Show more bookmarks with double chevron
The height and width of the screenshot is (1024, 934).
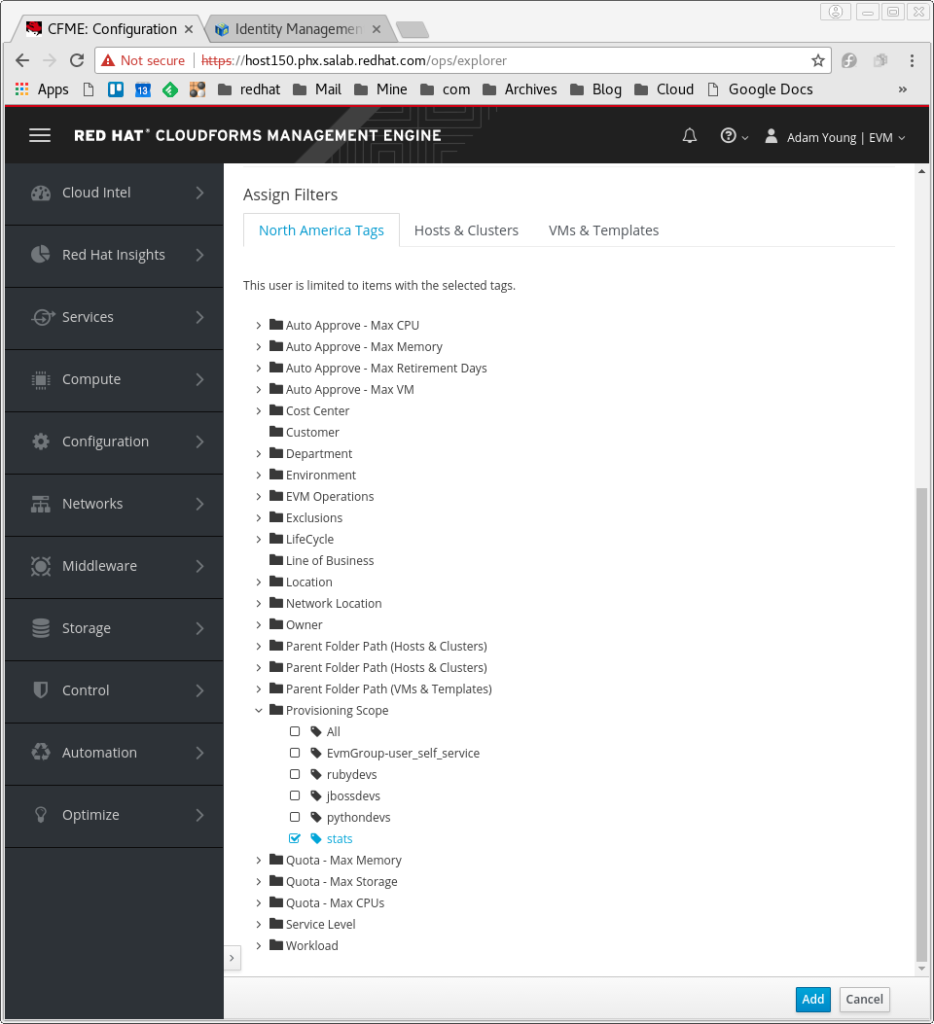[x=903, y=89]
